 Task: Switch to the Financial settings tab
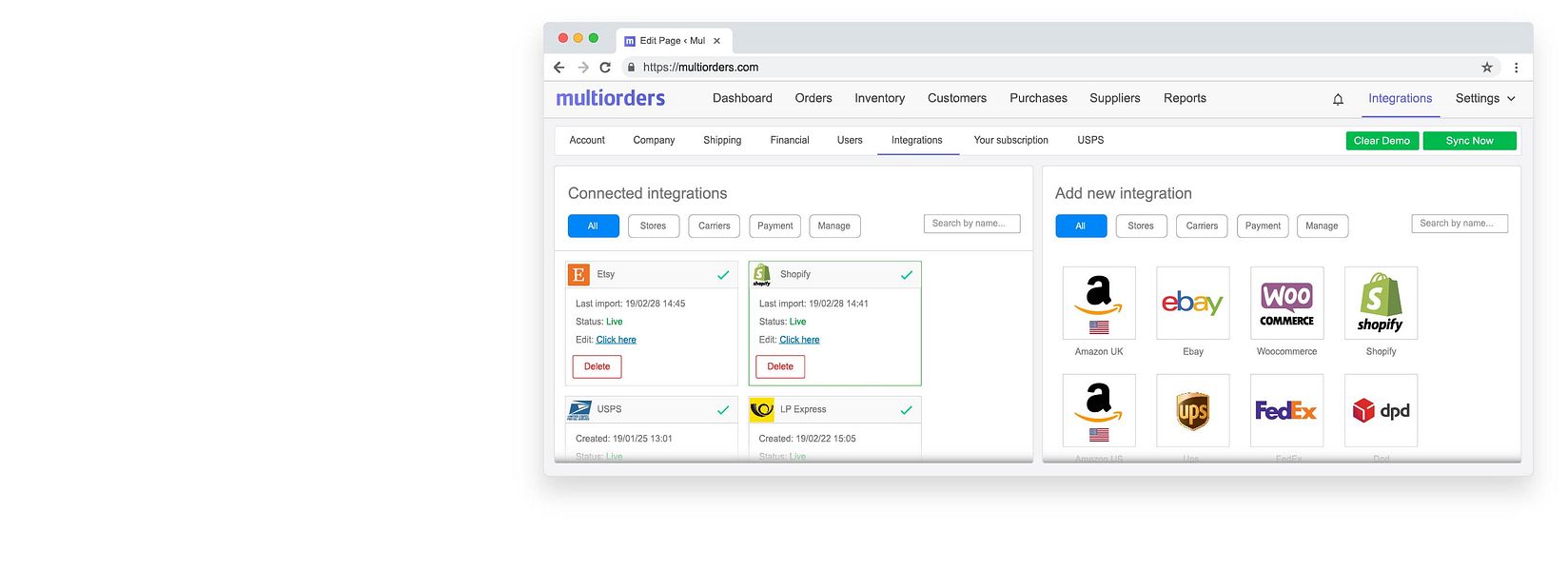790,140
